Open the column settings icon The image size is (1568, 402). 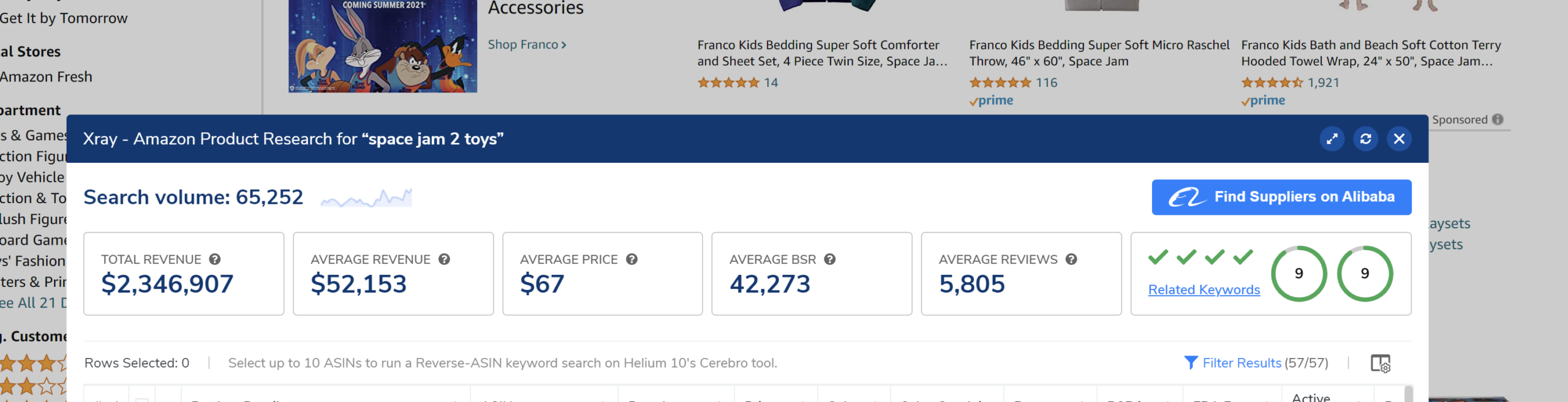click(1380, 363)
